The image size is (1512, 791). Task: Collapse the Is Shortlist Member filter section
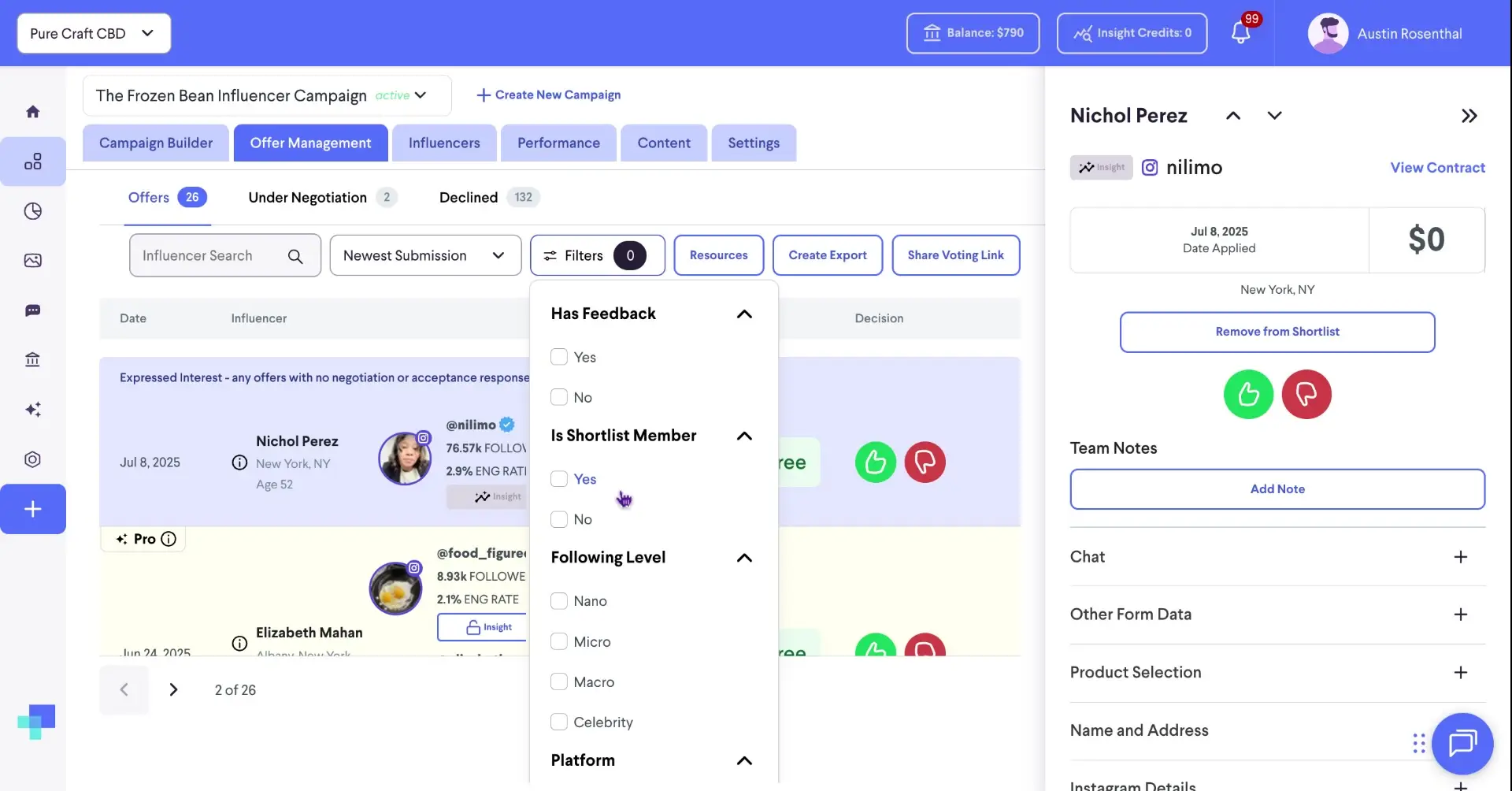point(744,436)
